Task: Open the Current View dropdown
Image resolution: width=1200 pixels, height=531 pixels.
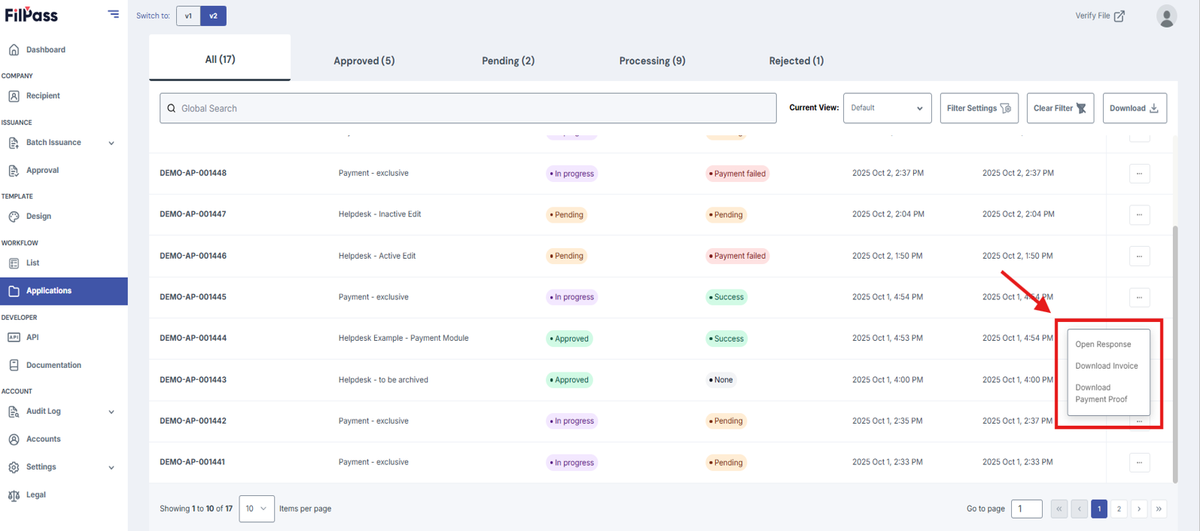Action: pos(887,108)
